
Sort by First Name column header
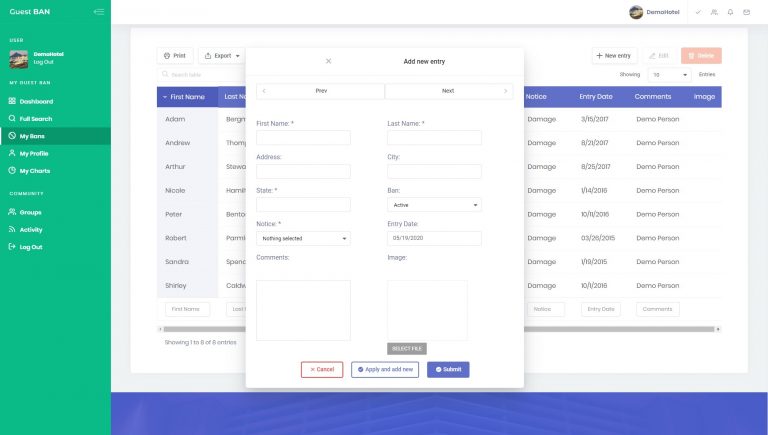click(187, 97)
